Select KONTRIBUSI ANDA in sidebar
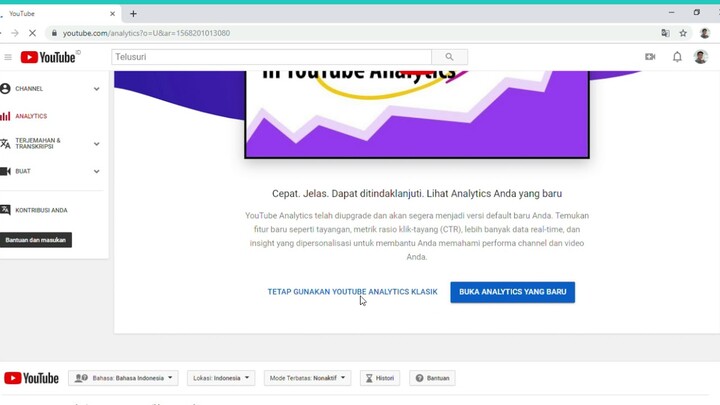The width and height of the screenshot is (720, 405). pos(41,210)
